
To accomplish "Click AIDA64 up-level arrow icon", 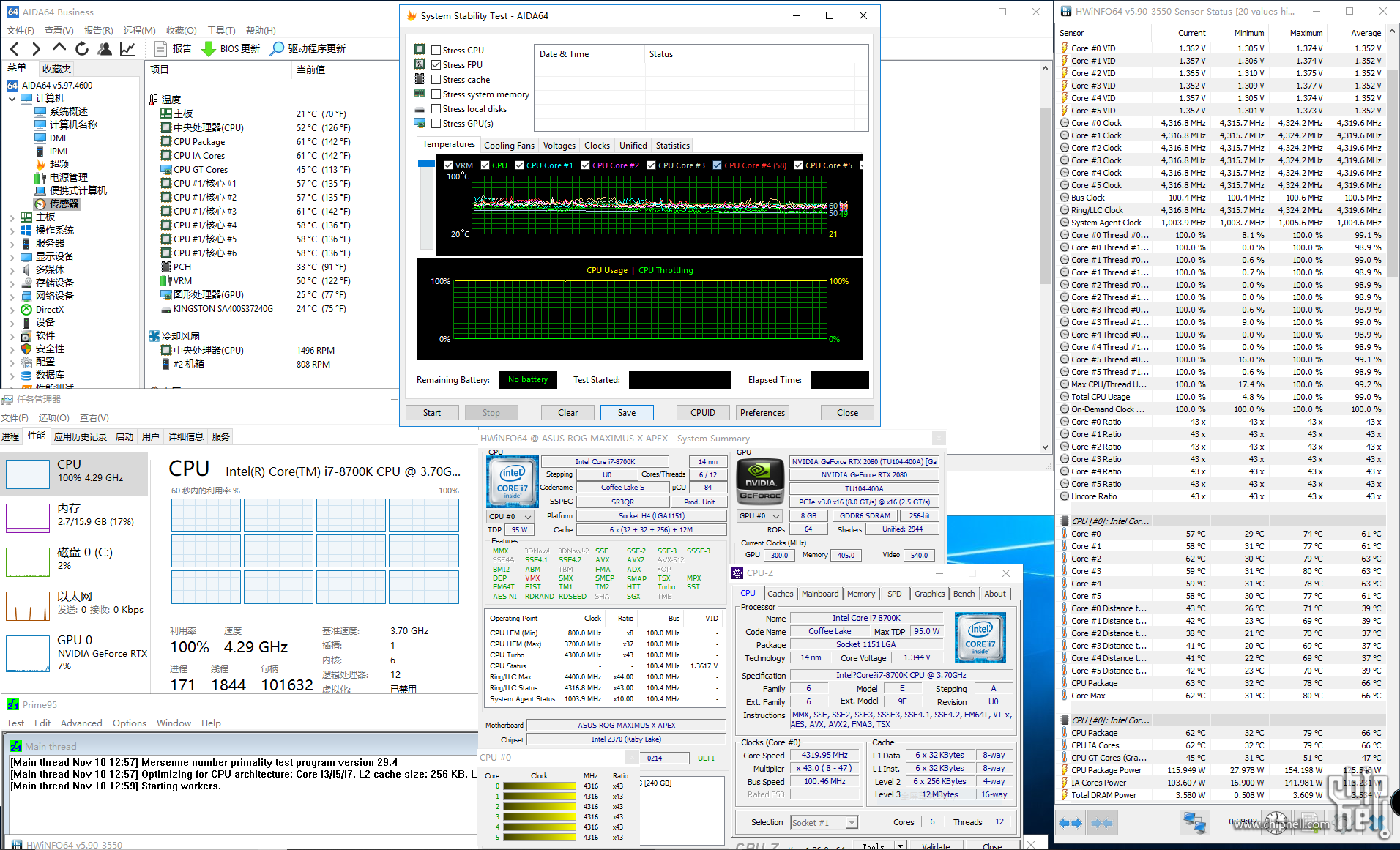I will click(59, 48).
